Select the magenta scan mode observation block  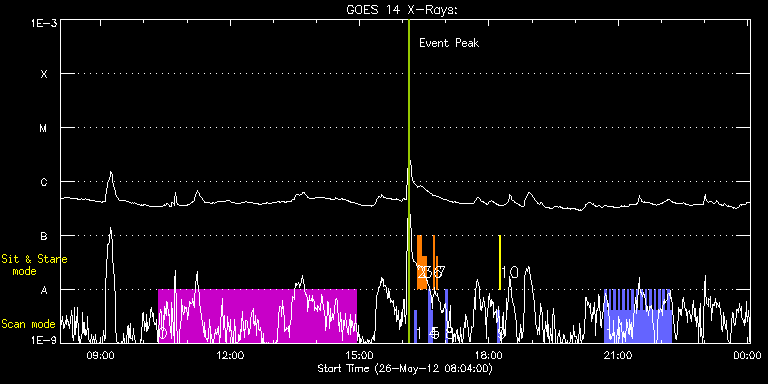(x=257, y=315)
